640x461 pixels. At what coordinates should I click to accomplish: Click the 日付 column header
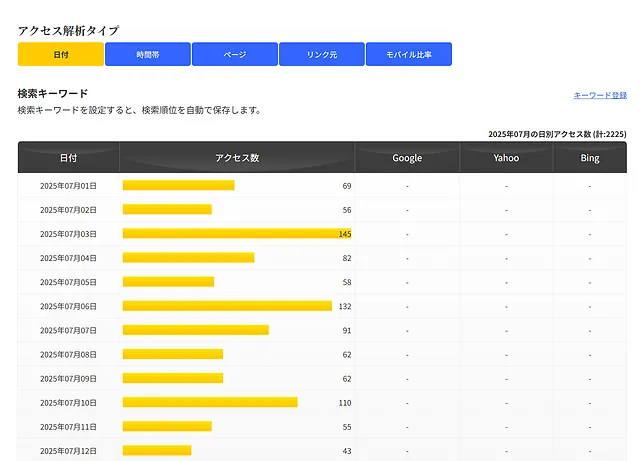[68, 158]
